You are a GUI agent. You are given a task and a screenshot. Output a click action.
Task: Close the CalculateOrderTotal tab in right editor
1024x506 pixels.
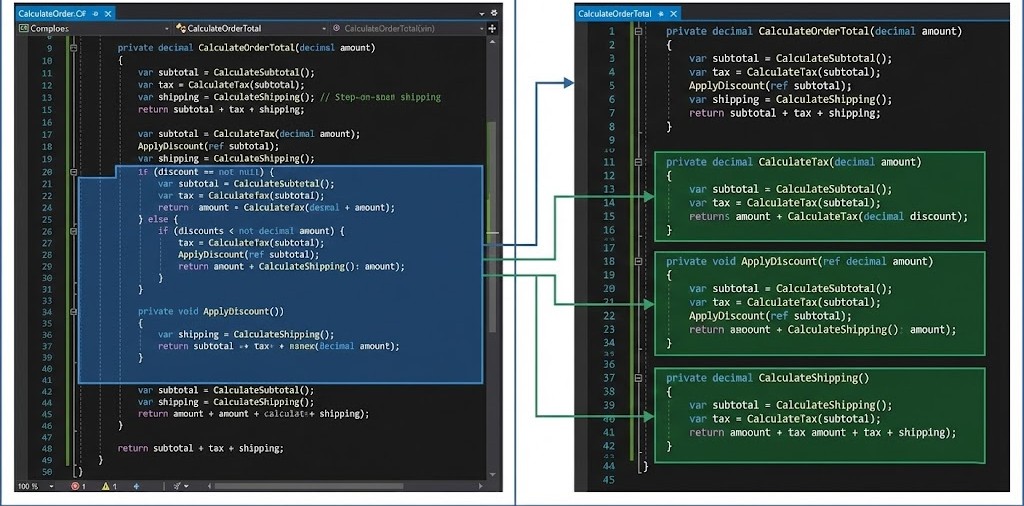tap(673, 14)
